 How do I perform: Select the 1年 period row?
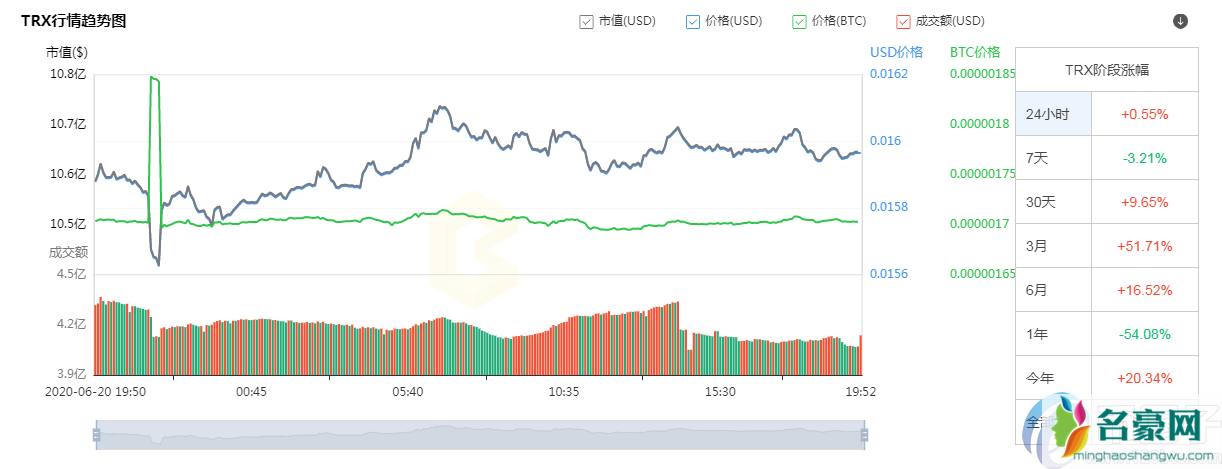(1106, 334)
